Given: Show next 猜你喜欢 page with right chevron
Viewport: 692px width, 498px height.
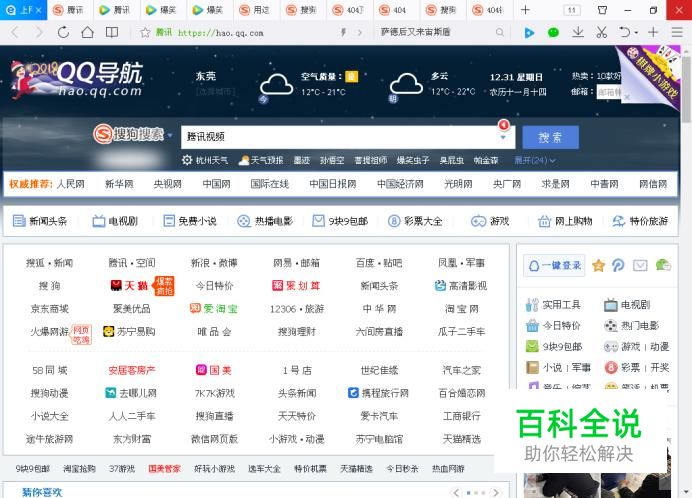Looking at the screenshot, I should (x=496, y=492).
